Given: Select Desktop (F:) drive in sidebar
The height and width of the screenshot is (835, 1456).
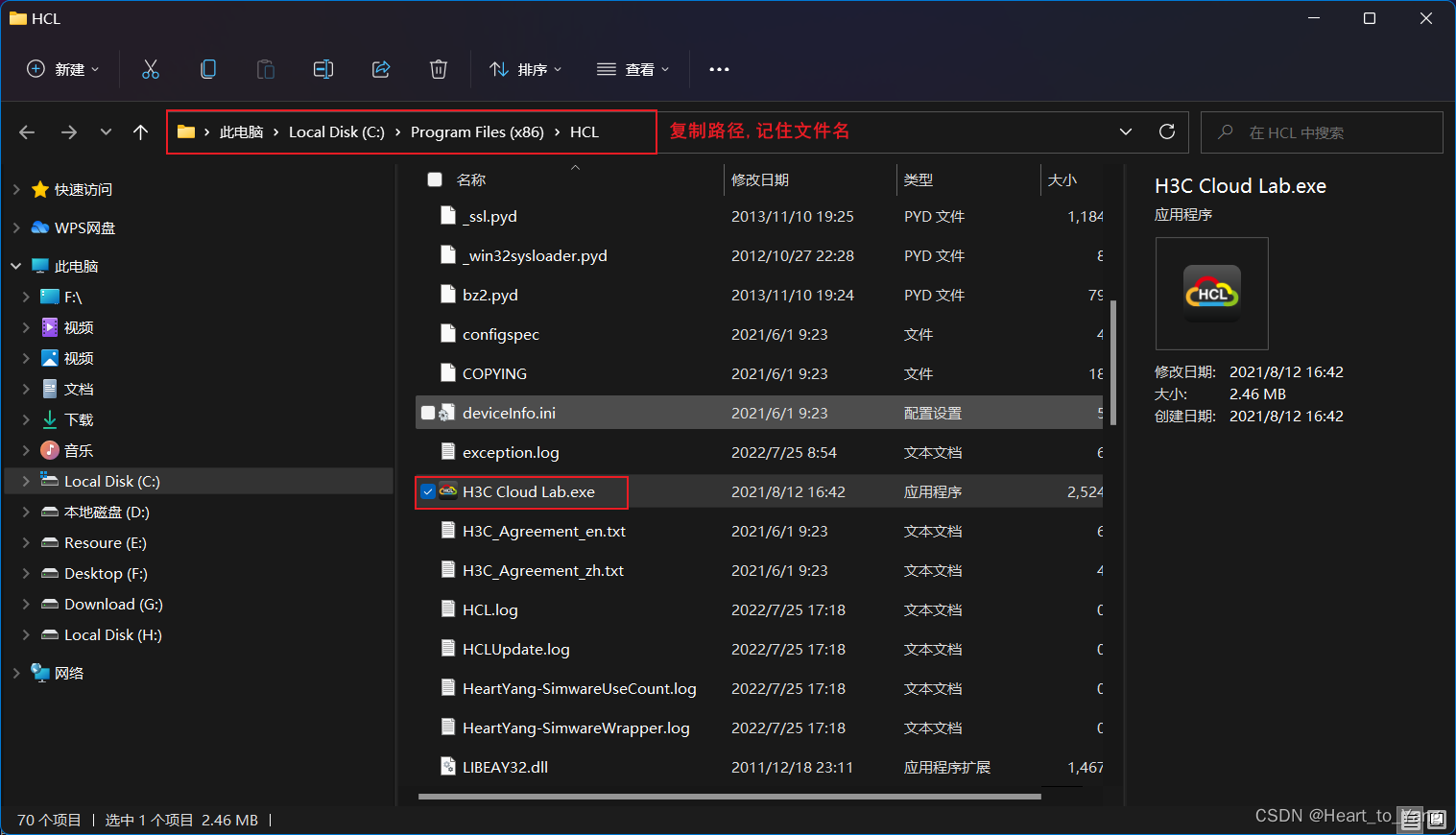Looking at the screenshot, I should click(106, 573).
